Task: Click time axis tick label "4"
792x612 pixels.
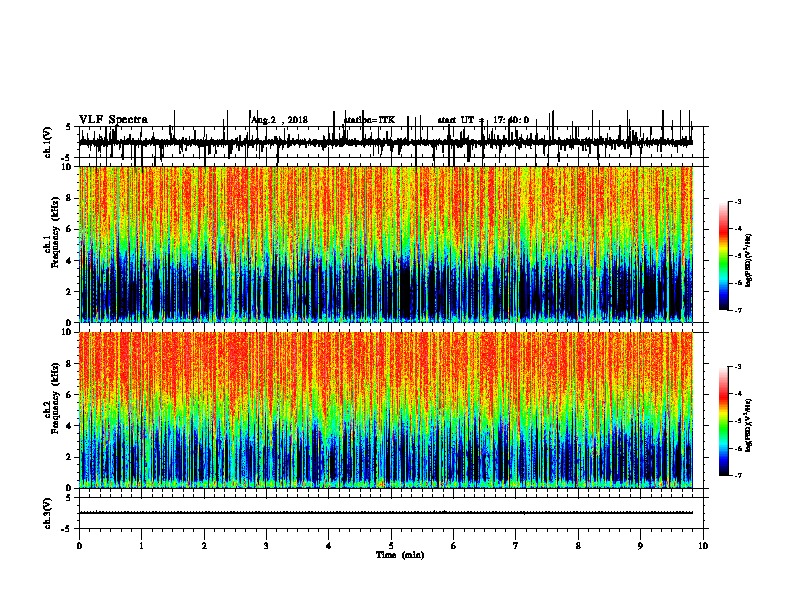Action: click(329, 546)
